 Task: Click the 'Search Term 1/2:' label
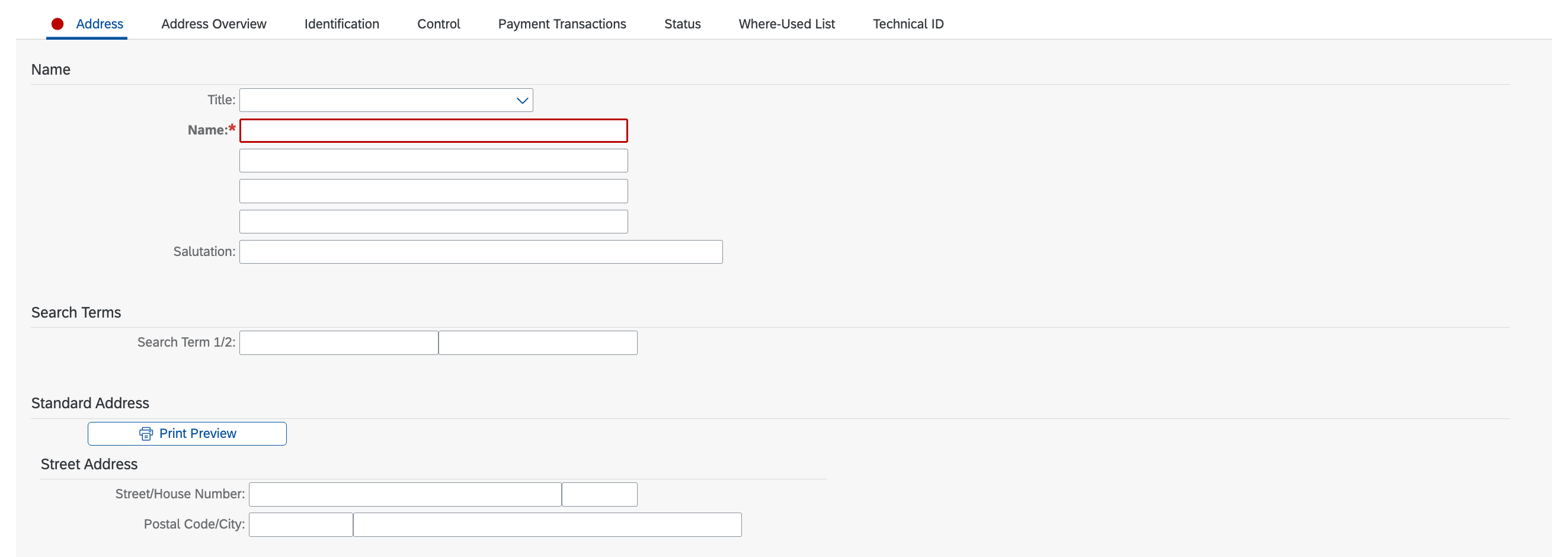(x=186, y=342)
